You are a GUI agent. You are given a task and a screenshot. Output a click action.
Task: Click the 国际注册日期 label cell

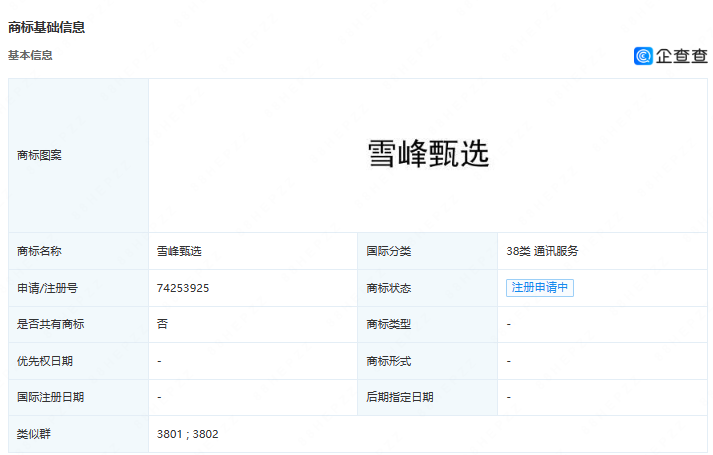point(79,397)
